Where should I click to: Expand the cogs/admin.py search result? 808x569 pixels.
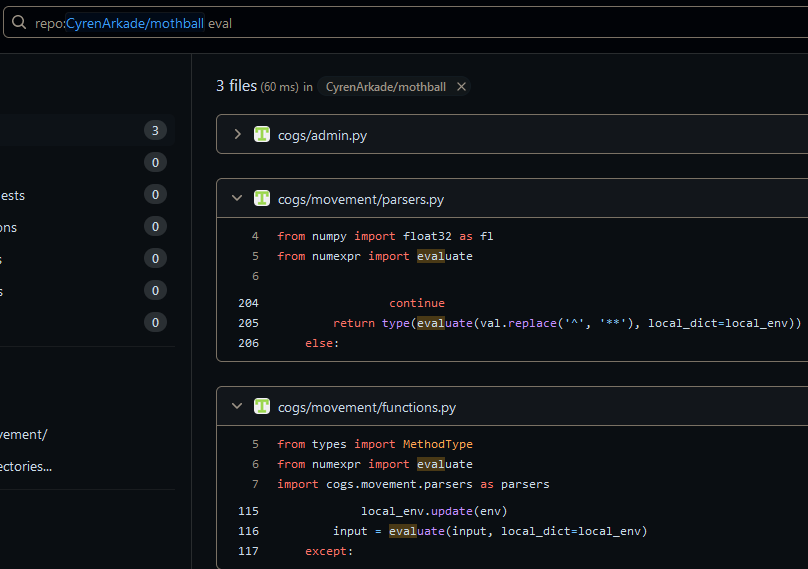click(237, 134)
